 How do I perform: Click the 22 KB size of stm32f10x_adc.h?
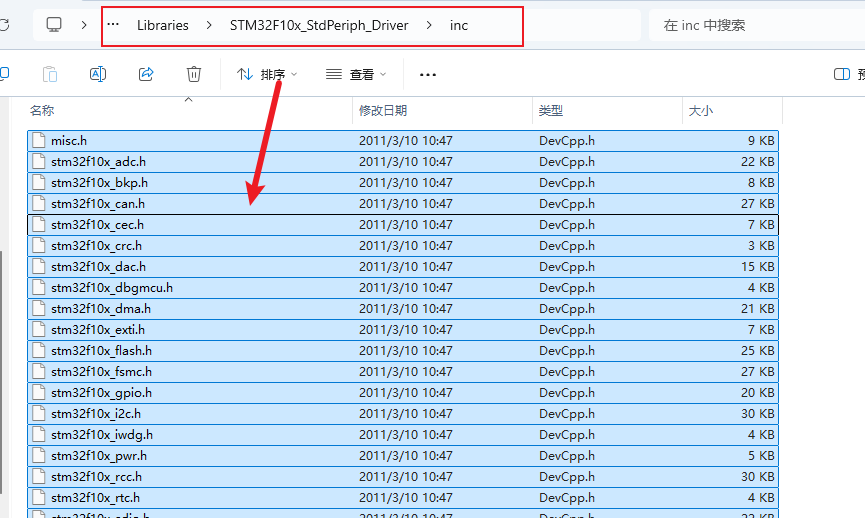pyautogui.click(x=758, y=162)
